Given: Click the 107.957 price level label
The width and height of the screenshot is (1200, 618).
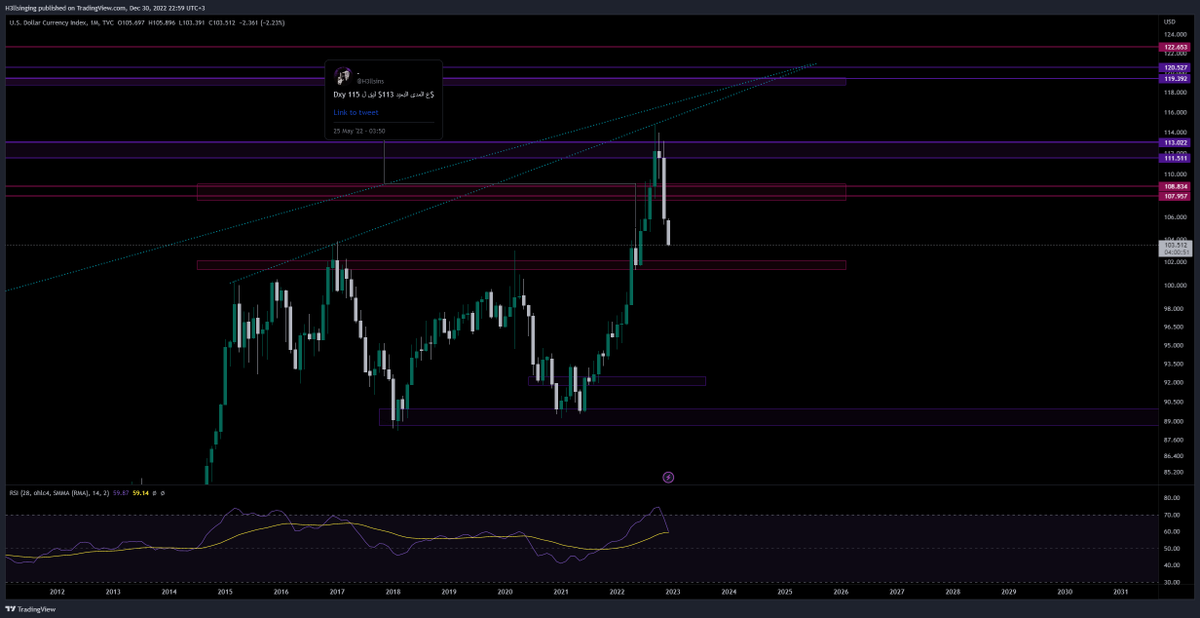Looking at the screenshot, I should coord(1175,196).
